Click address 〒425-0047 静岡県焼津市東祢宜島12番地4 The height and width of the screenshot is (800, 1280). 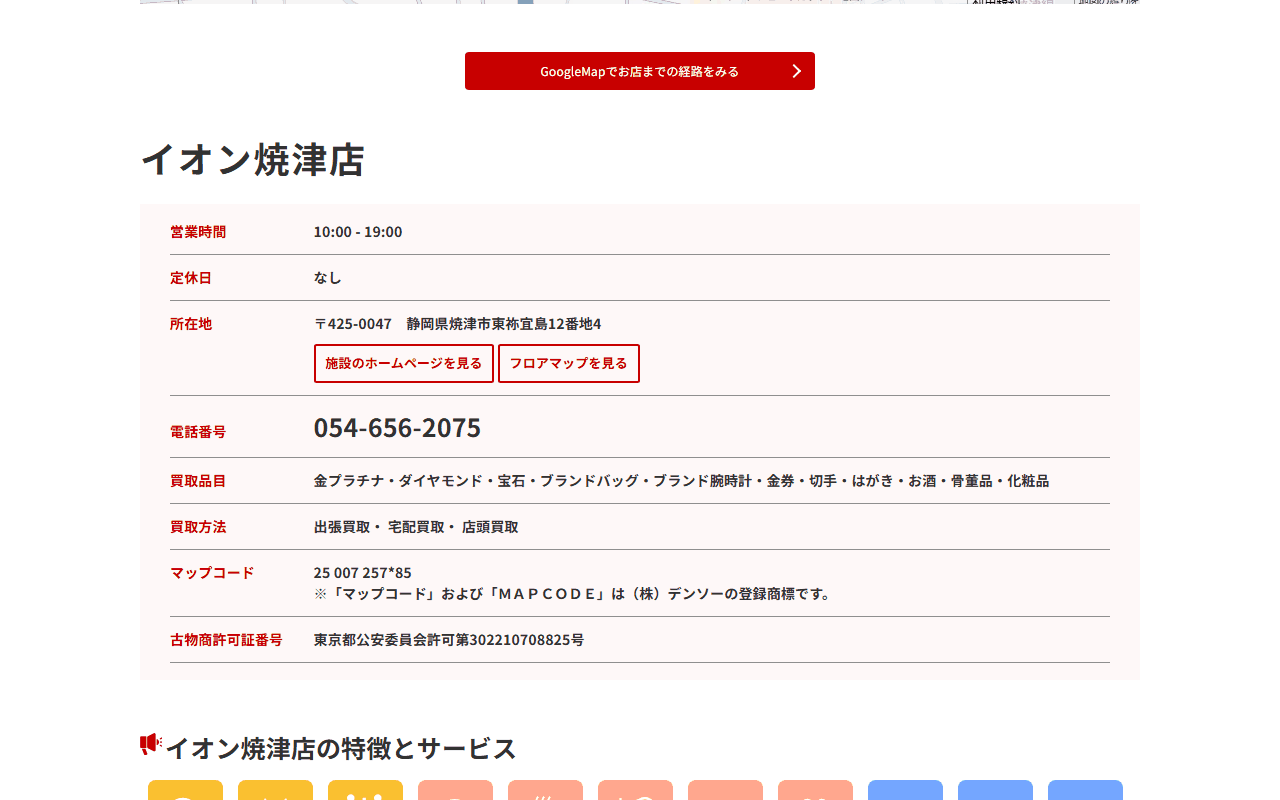458,324
